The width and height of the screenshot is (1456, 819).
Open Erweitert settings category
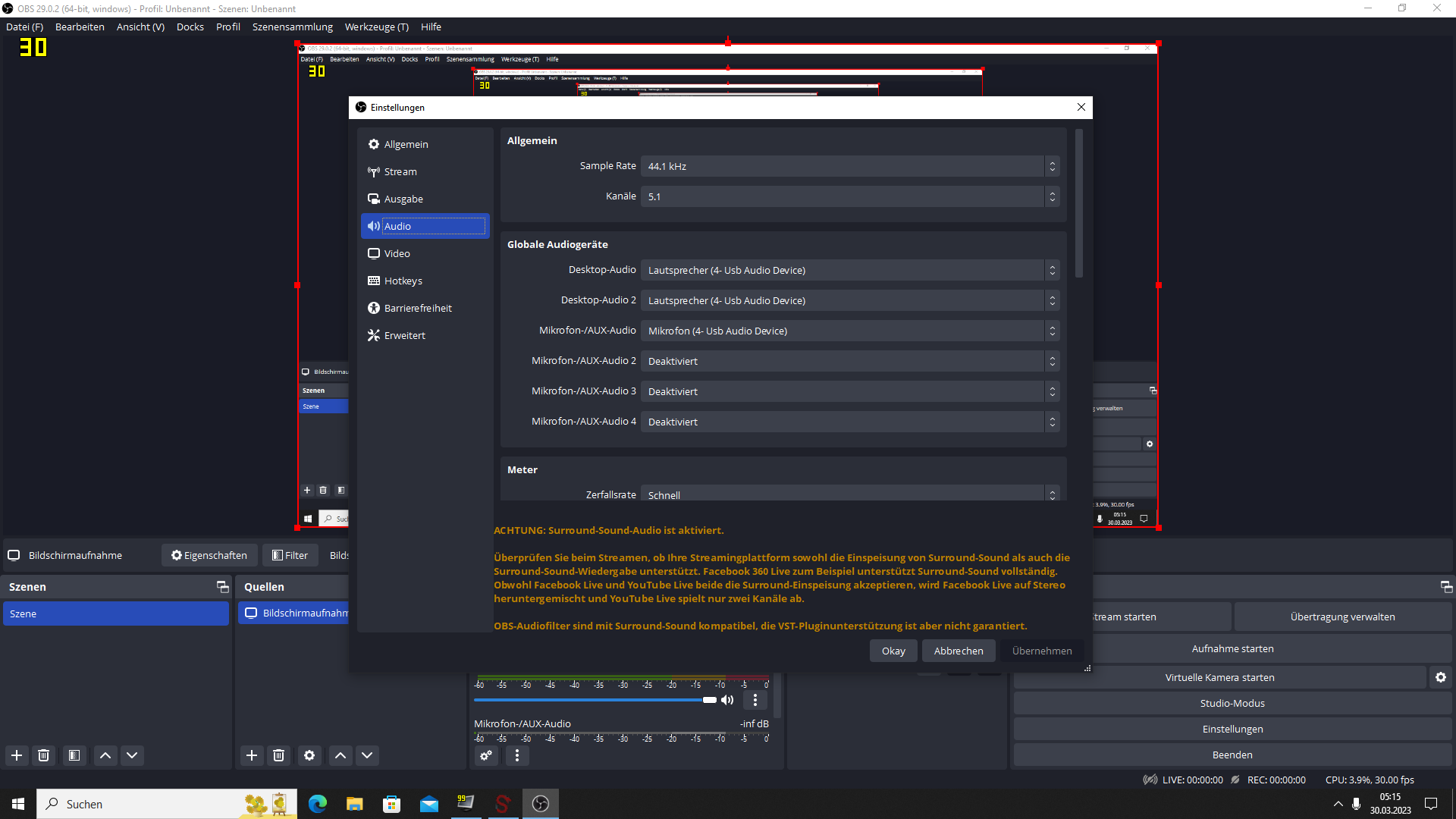tap(425, 335)
